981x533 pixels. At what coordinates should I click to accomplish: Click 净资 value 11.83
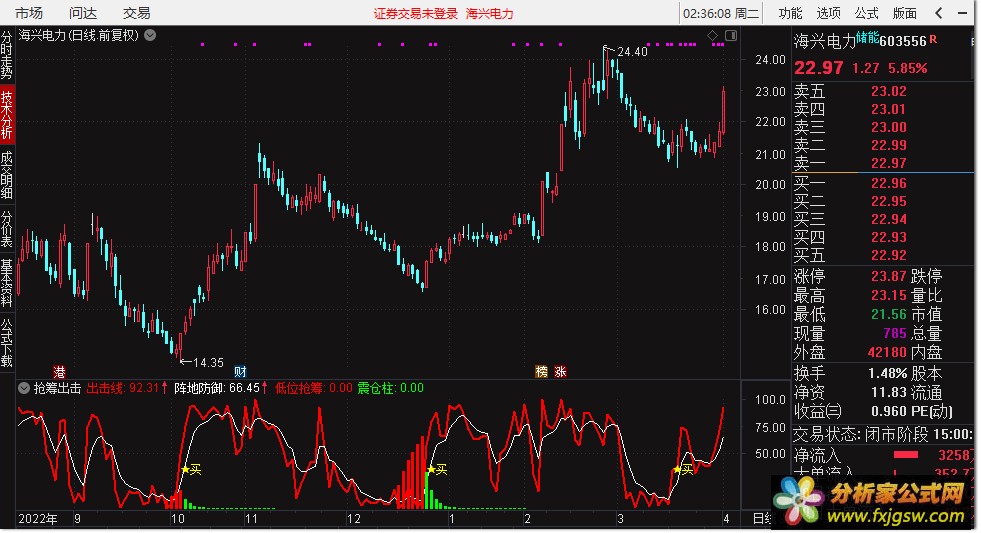coord(888,392)
